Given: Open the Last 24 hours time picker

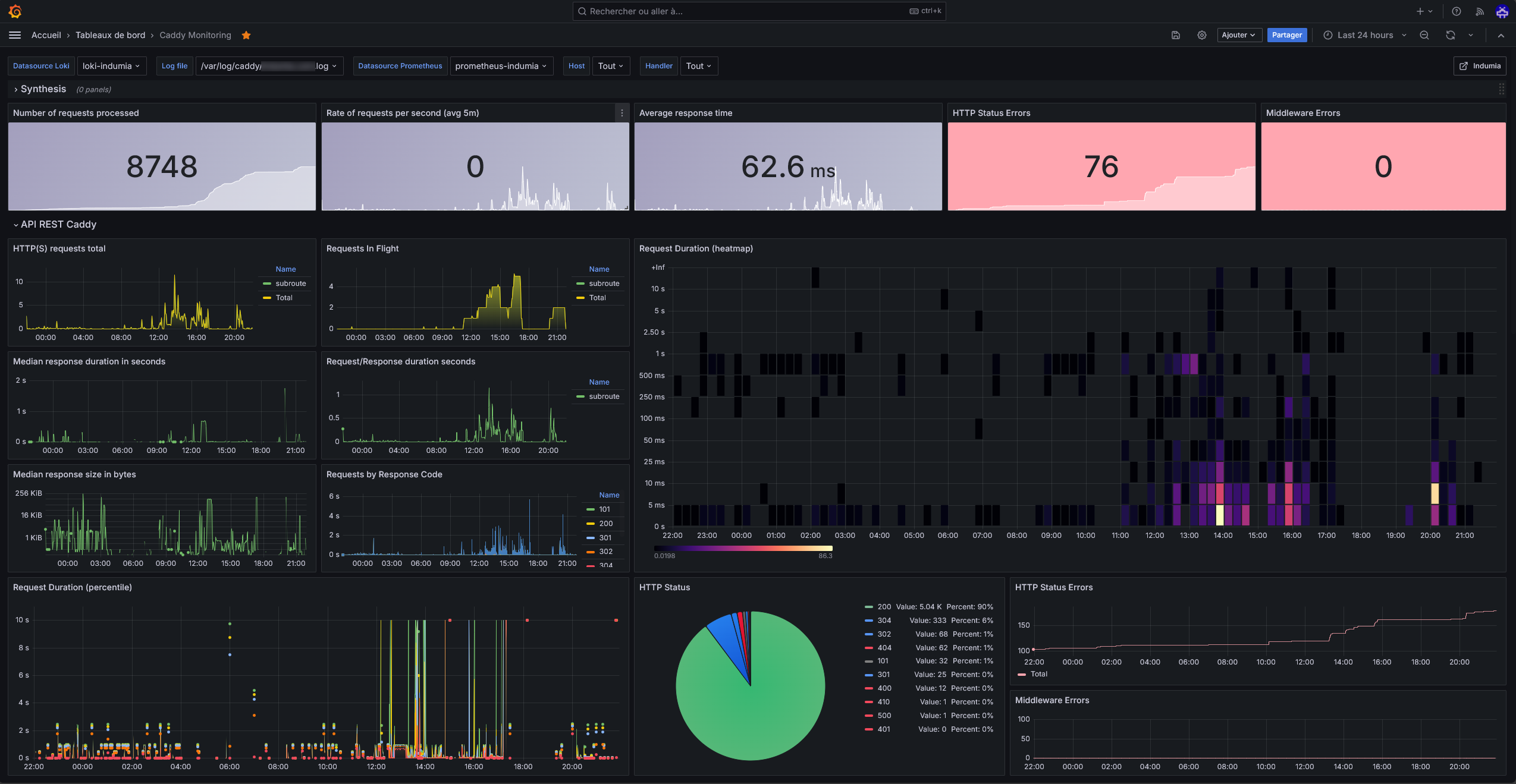Looking at the screenshot, I should [x=1365, y=35].
